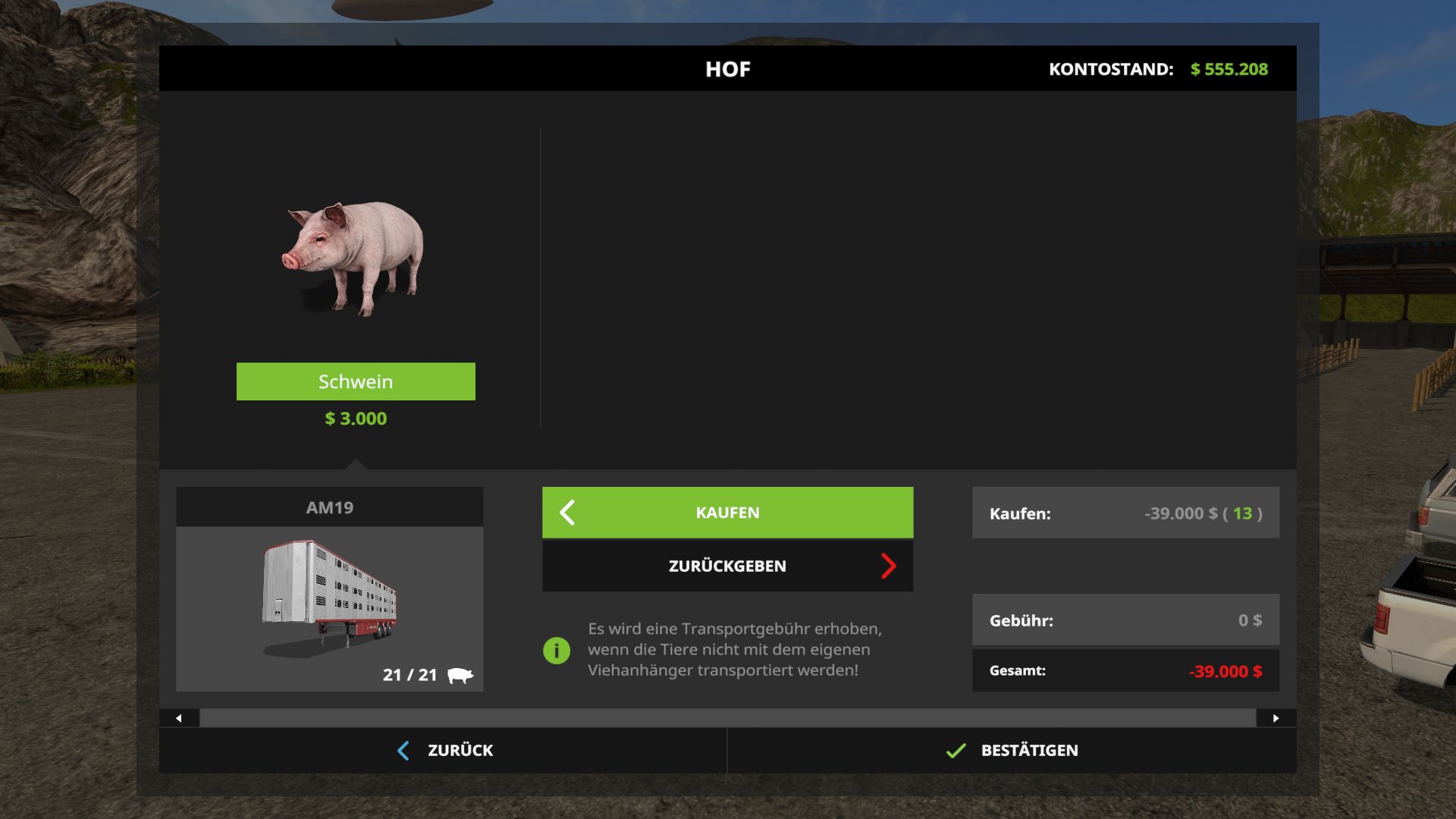1456x819 pixels.
Task: Click the Kaufen cost summary row
Action: [1125, 513]
